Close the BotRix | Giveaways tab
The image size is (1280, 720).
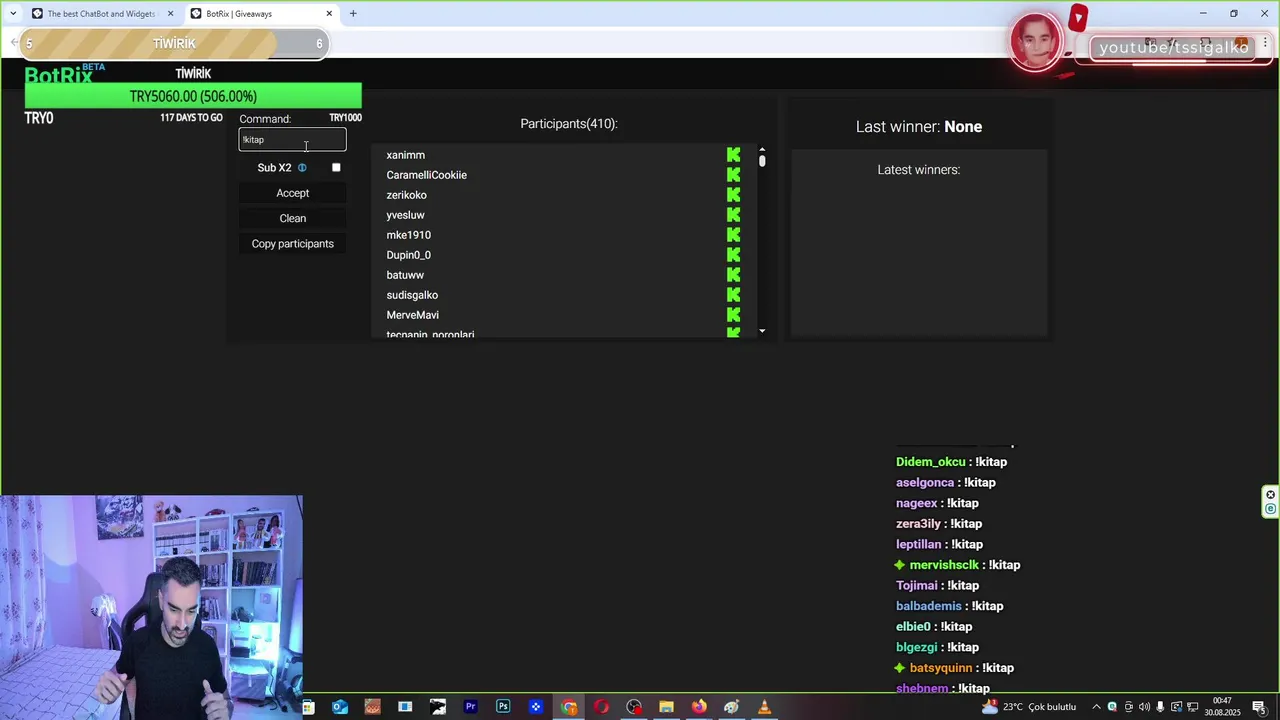coord(329,14)
